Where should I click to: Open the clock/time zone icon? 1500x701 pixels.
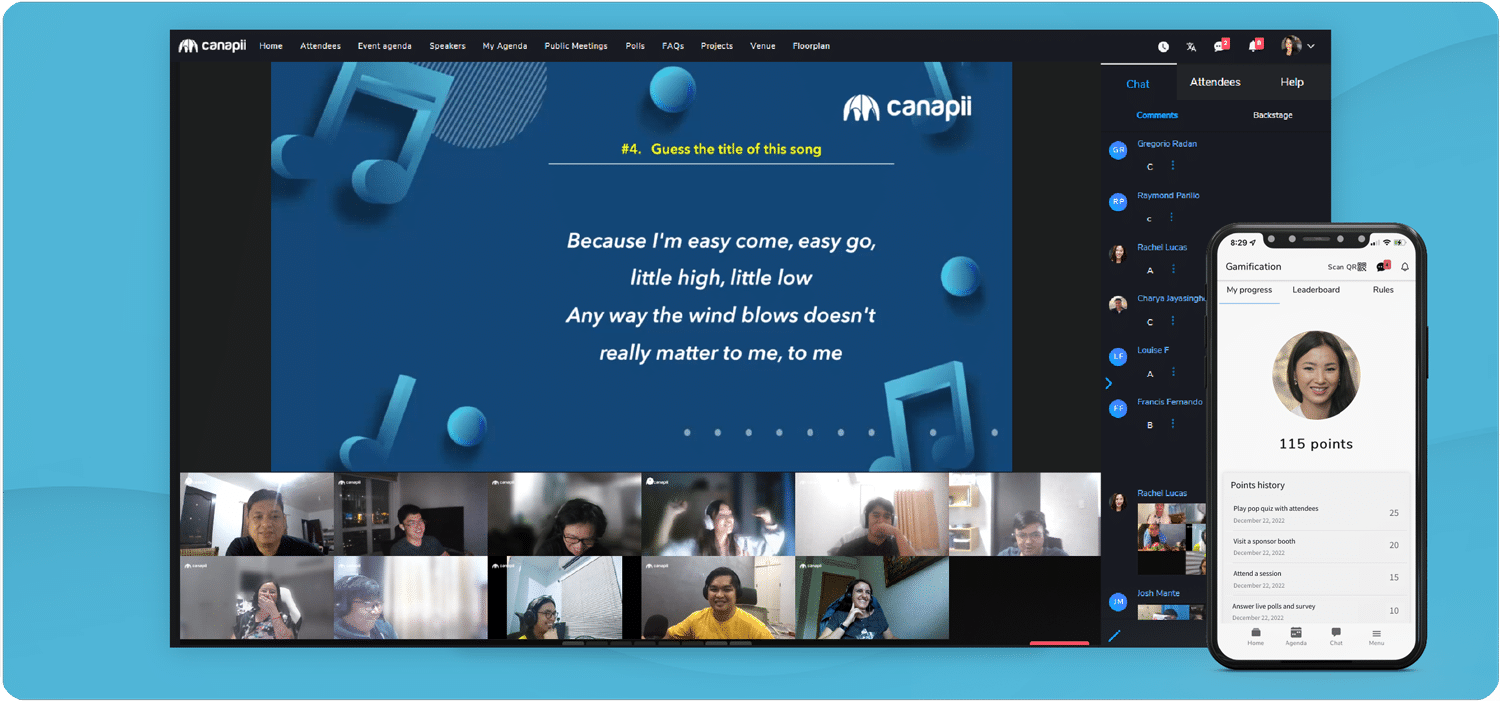pyautogui.click(x=1163, y=46)
